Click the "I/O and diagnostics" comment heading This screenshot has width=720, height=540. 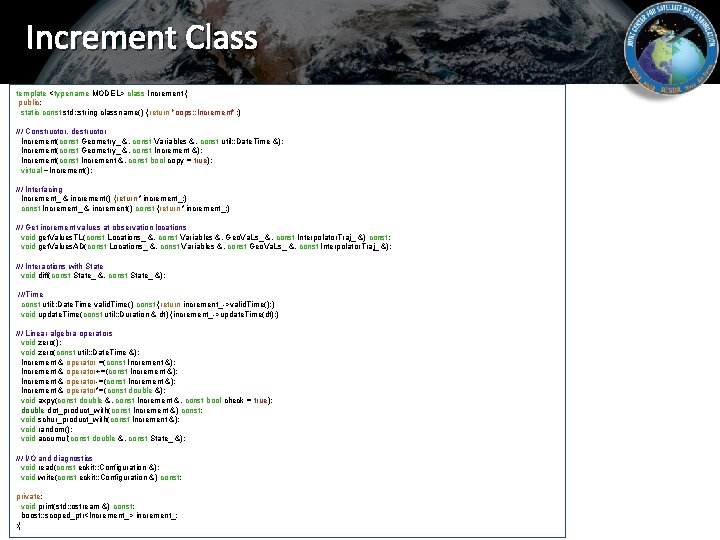54,458
